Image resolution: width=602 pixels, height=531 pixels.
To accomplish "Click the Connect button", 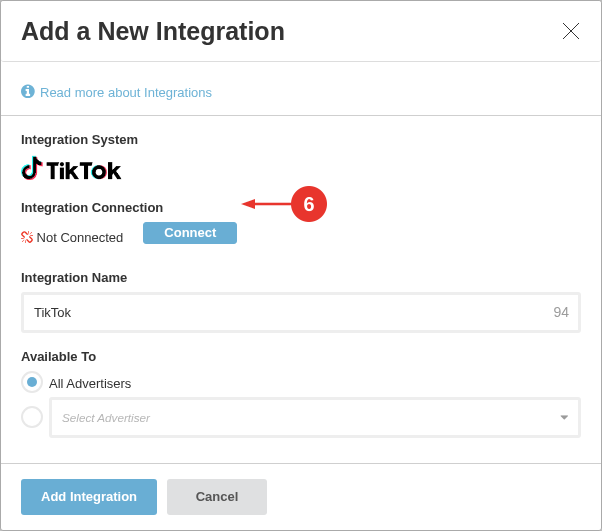I will coord(190,233).
